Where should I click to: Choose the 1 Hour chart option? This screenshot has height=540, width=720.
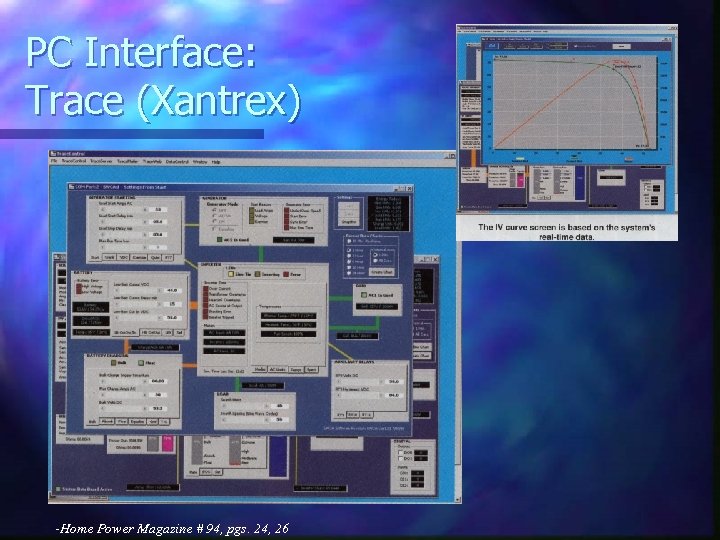coord(355,250)
